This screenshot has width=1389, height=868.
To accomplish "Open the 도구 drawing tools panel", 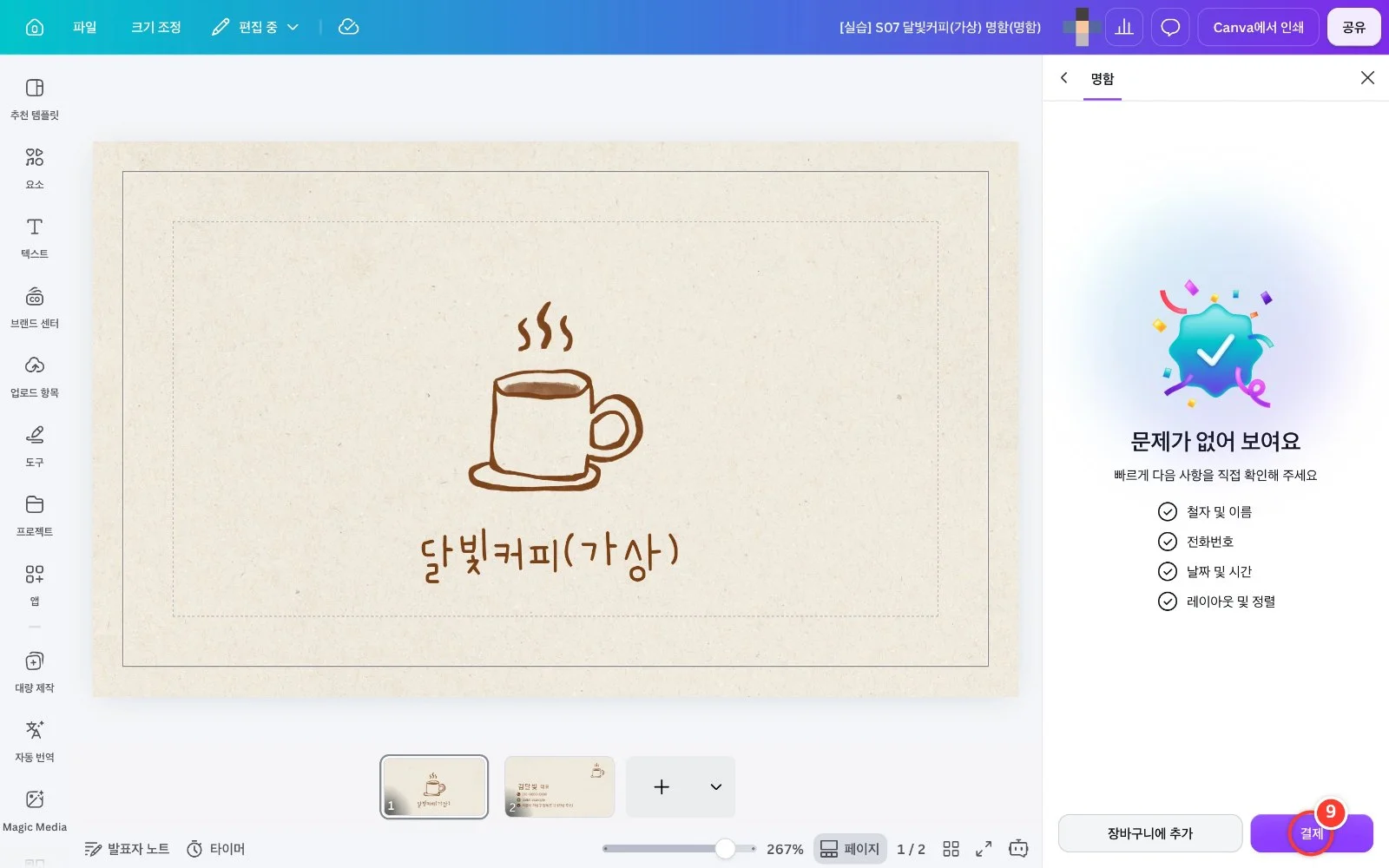I will [35, 445].
